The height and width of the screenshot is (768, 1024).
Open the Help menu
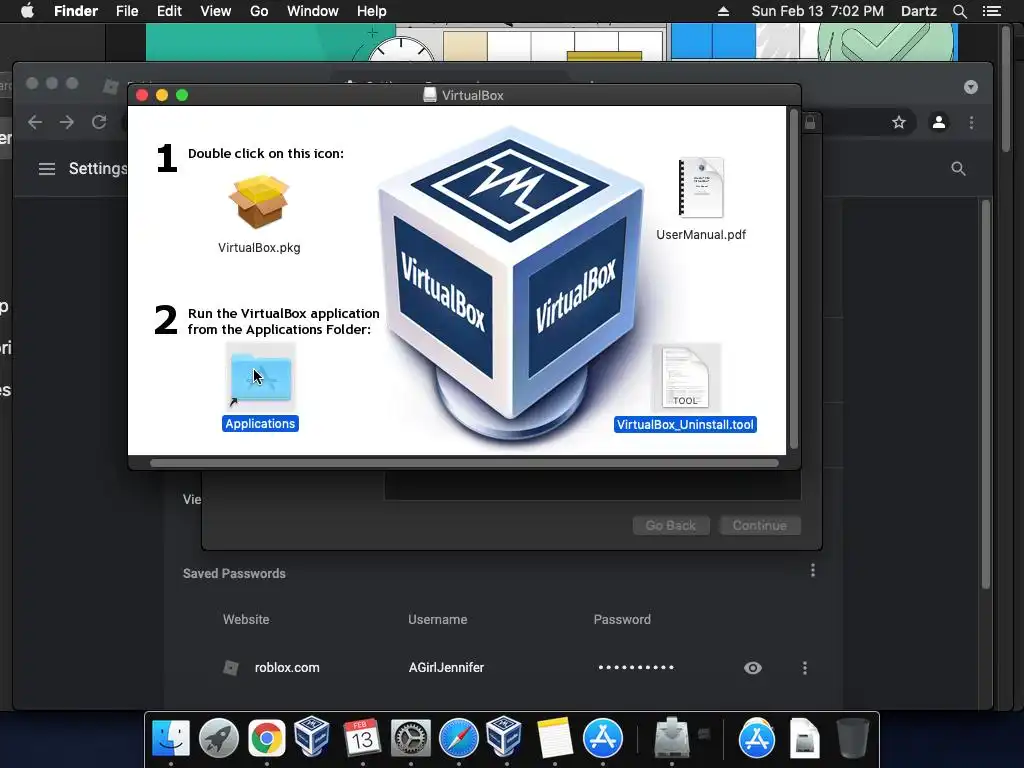pyautogui.click(x=372, y=11)
